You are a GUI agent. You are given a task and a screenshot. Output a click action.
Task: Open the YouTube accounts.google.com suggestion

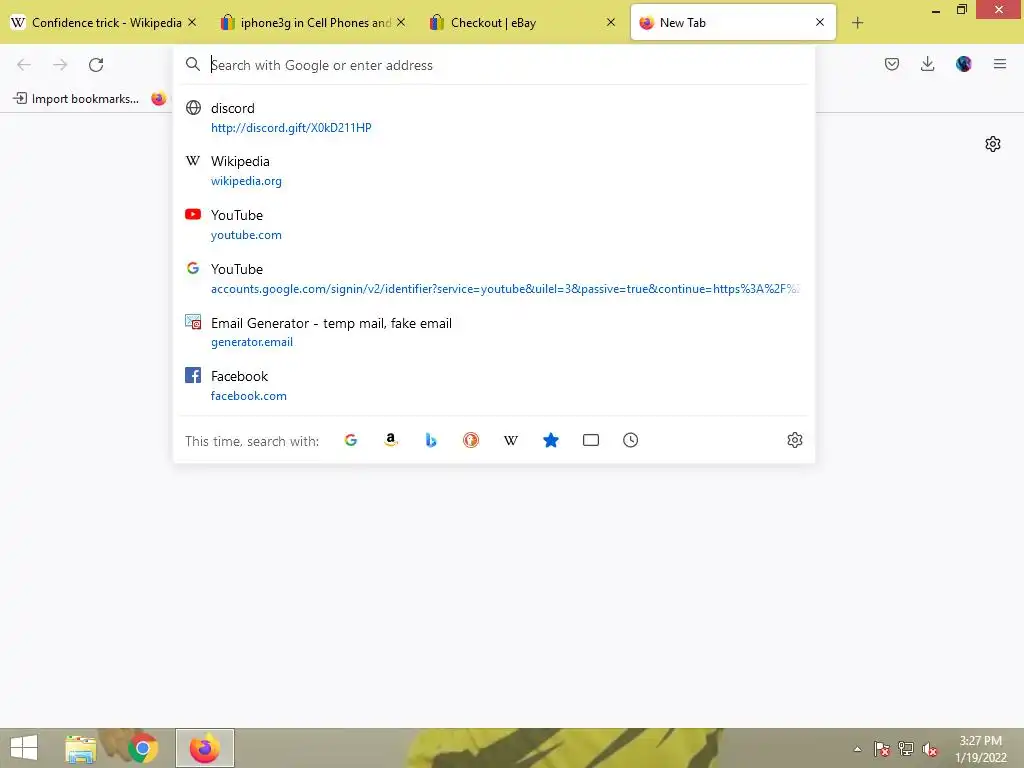pyautogui.click(x=494, y=279)
